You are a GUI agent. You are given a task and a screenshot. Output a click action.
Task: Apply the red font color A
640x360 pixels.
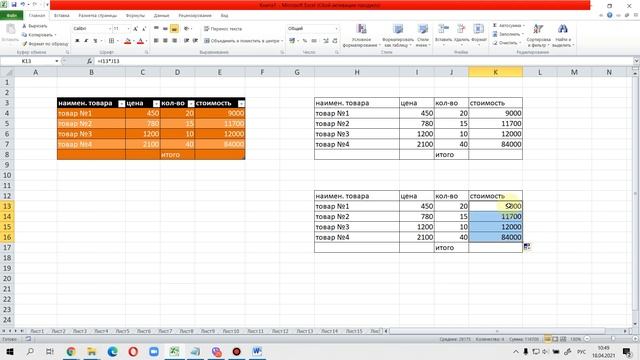click(x=140, y=41)
